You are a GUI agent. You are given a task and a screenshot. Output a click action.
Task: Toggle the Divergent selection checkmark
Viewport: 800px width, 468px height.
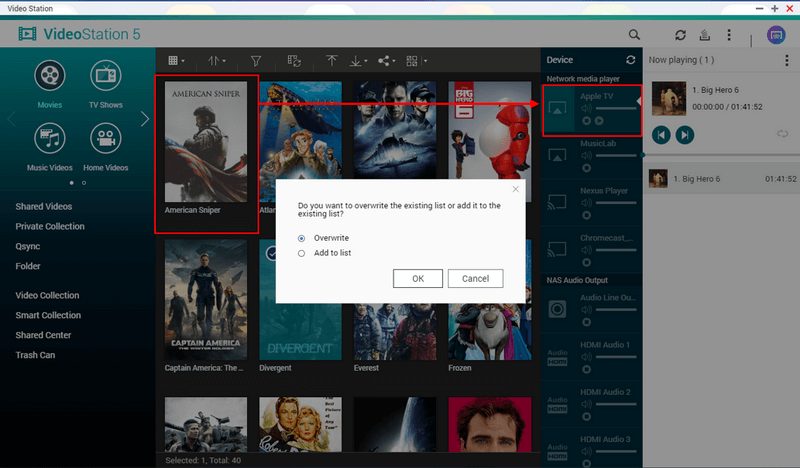point(271,253)
